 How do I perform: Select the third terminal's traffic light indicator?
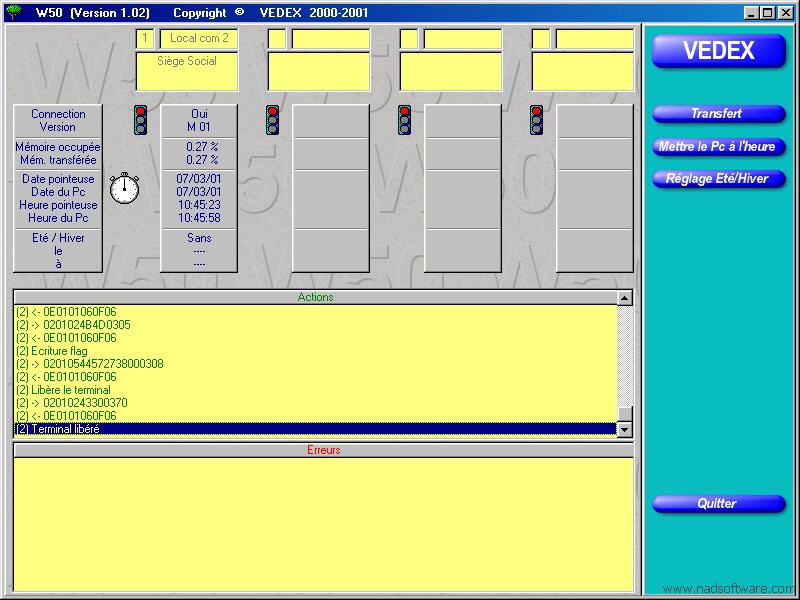[x=405, y=120]
